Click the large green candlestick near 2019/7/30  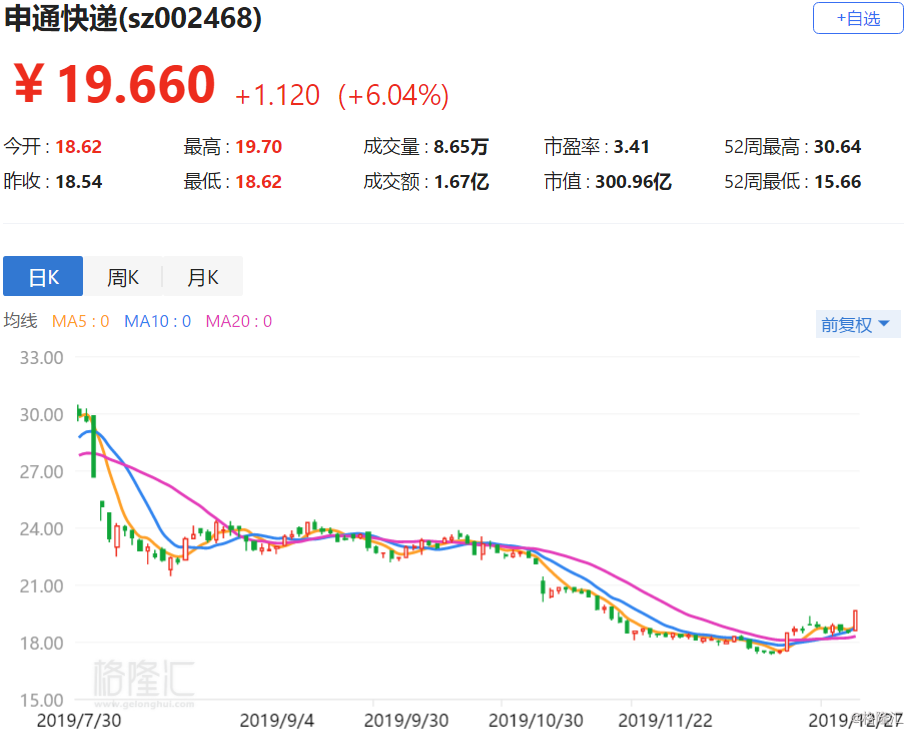point(93,446)
